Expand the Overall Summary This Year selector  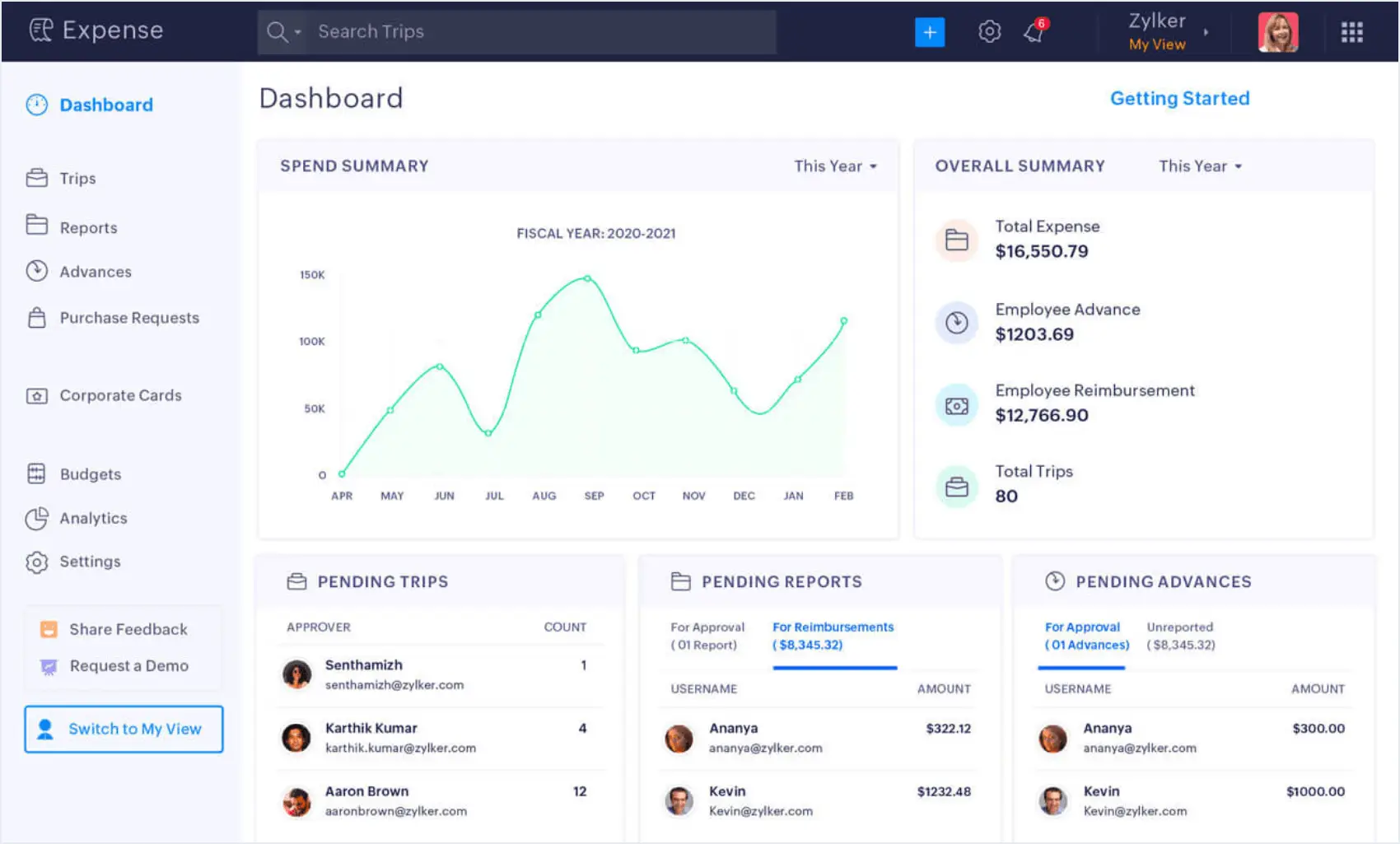1199,166
